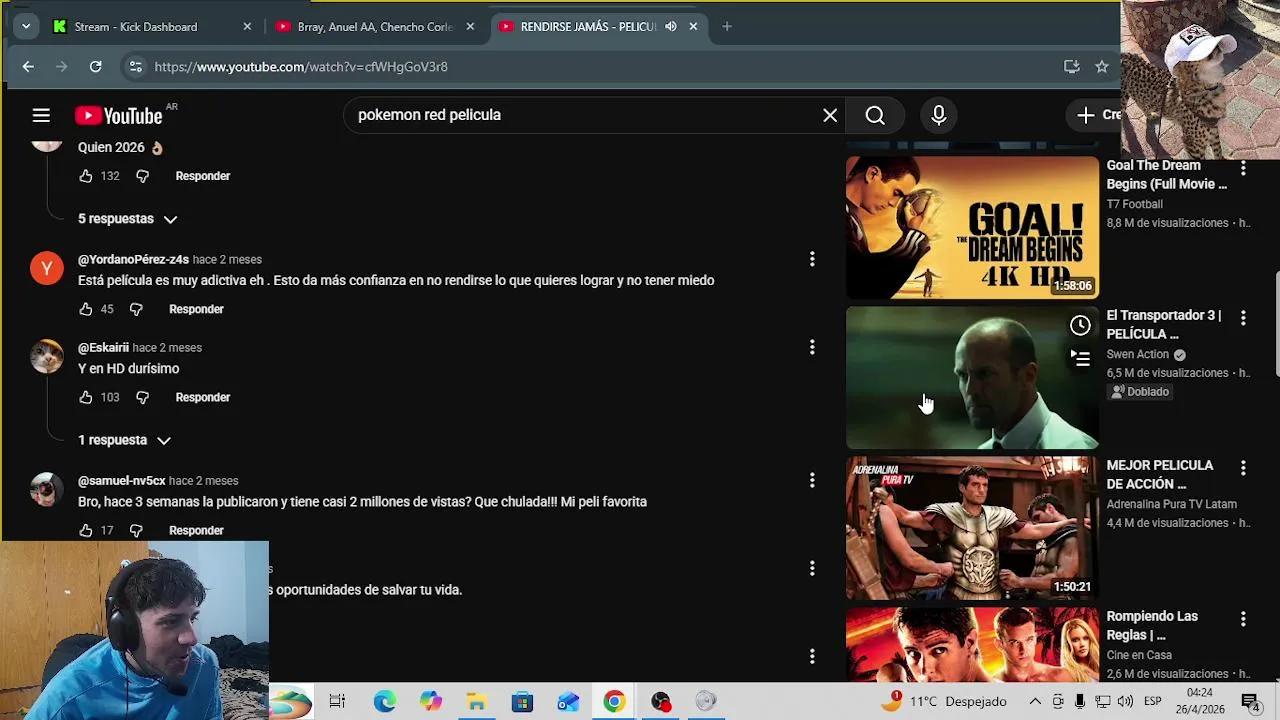Open options menu for @Eskairii comment
Screen dimensions: 1280x720
point(812,347)
